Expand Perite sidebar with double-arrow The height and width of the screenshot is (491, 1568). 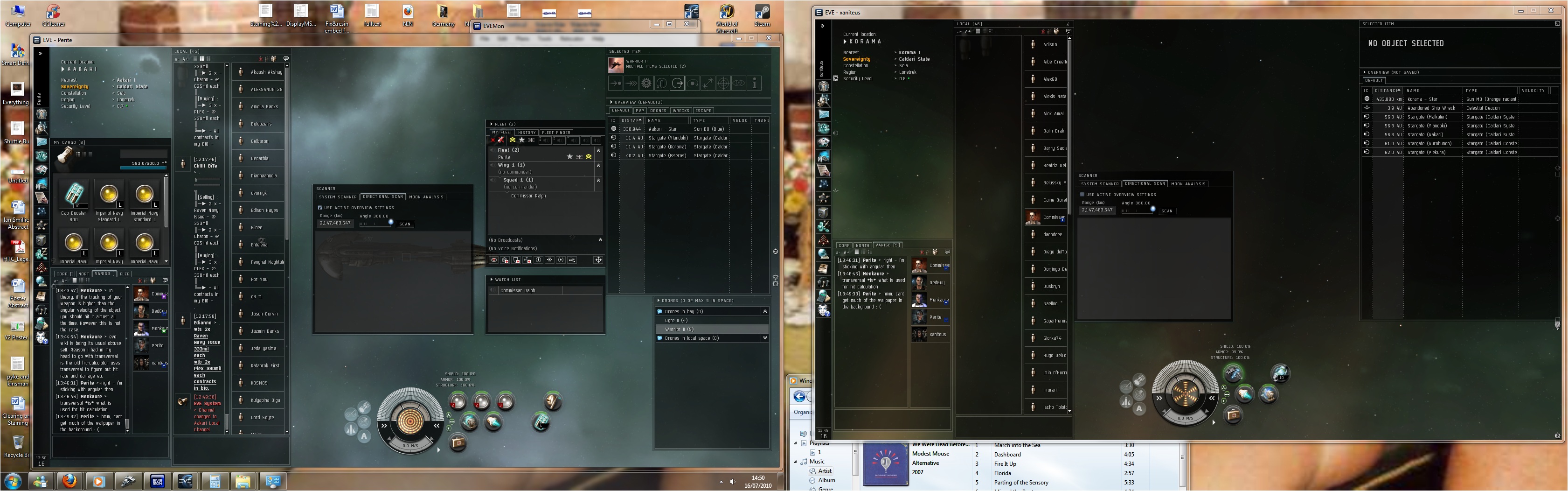pyautogui.click(x=41, y=54)
